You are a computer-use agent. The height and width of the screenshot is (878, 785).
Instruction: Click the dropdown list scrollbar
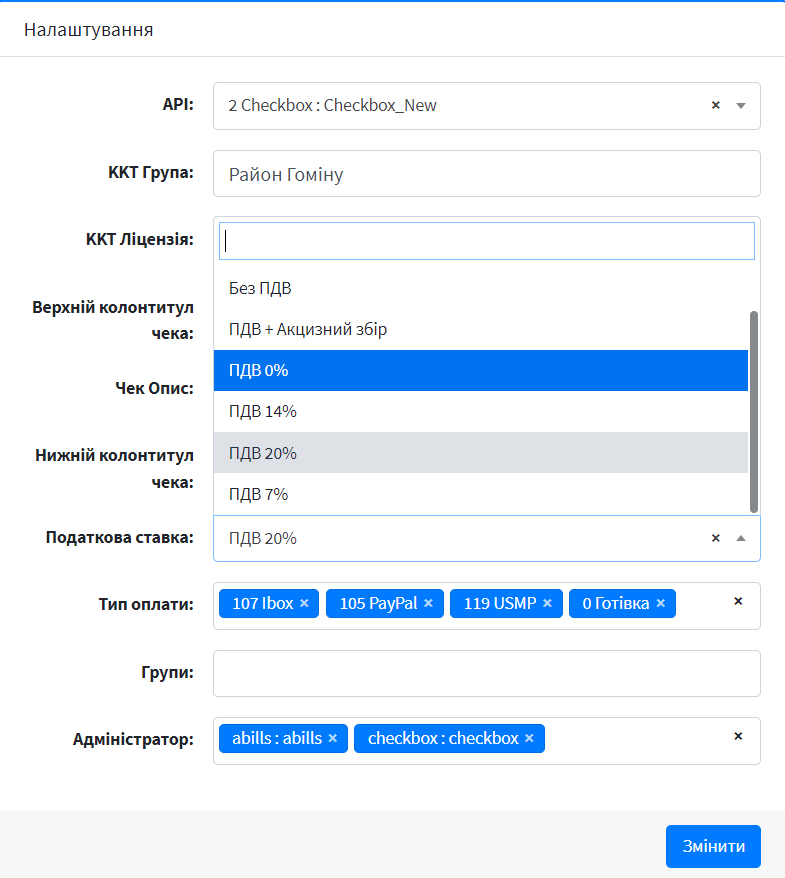pos(754,410)
